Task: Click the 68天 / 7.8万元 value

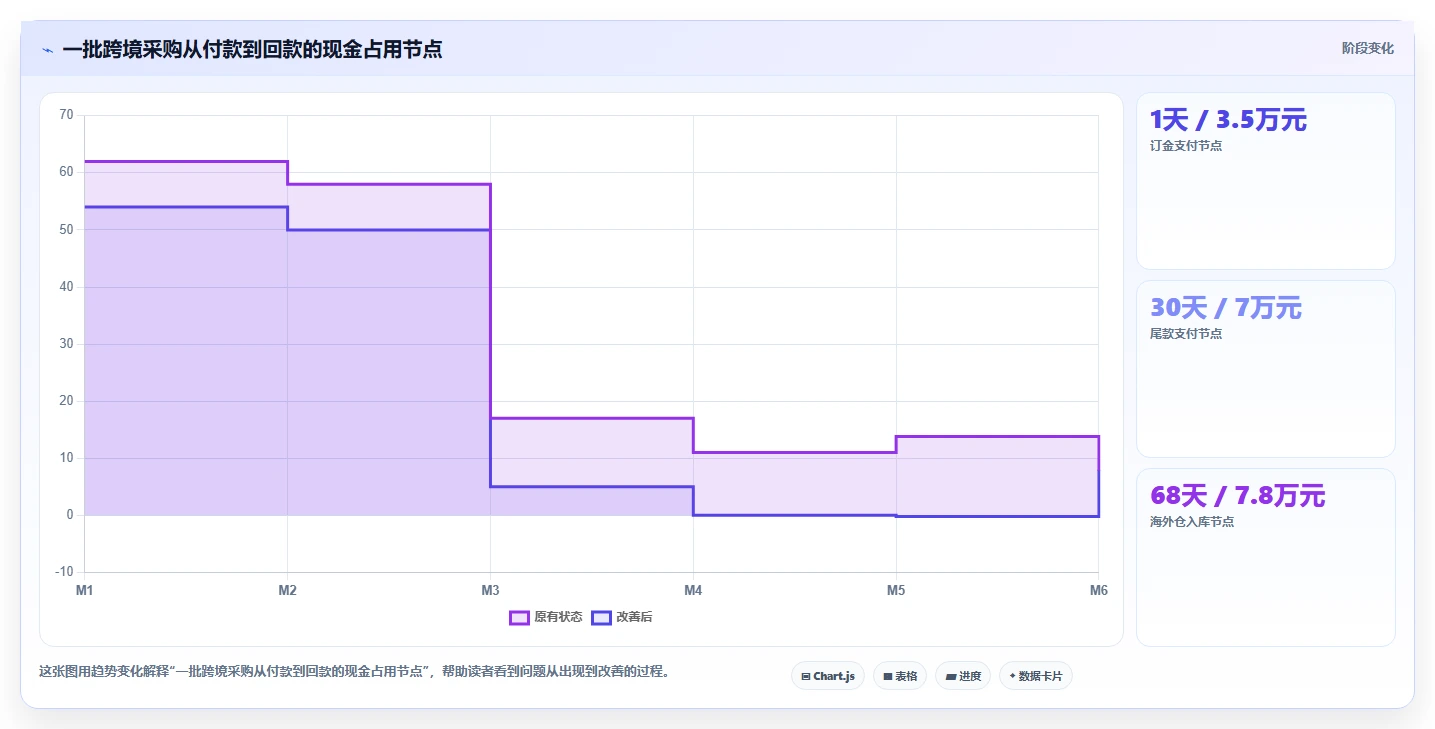Action: 1237,496
